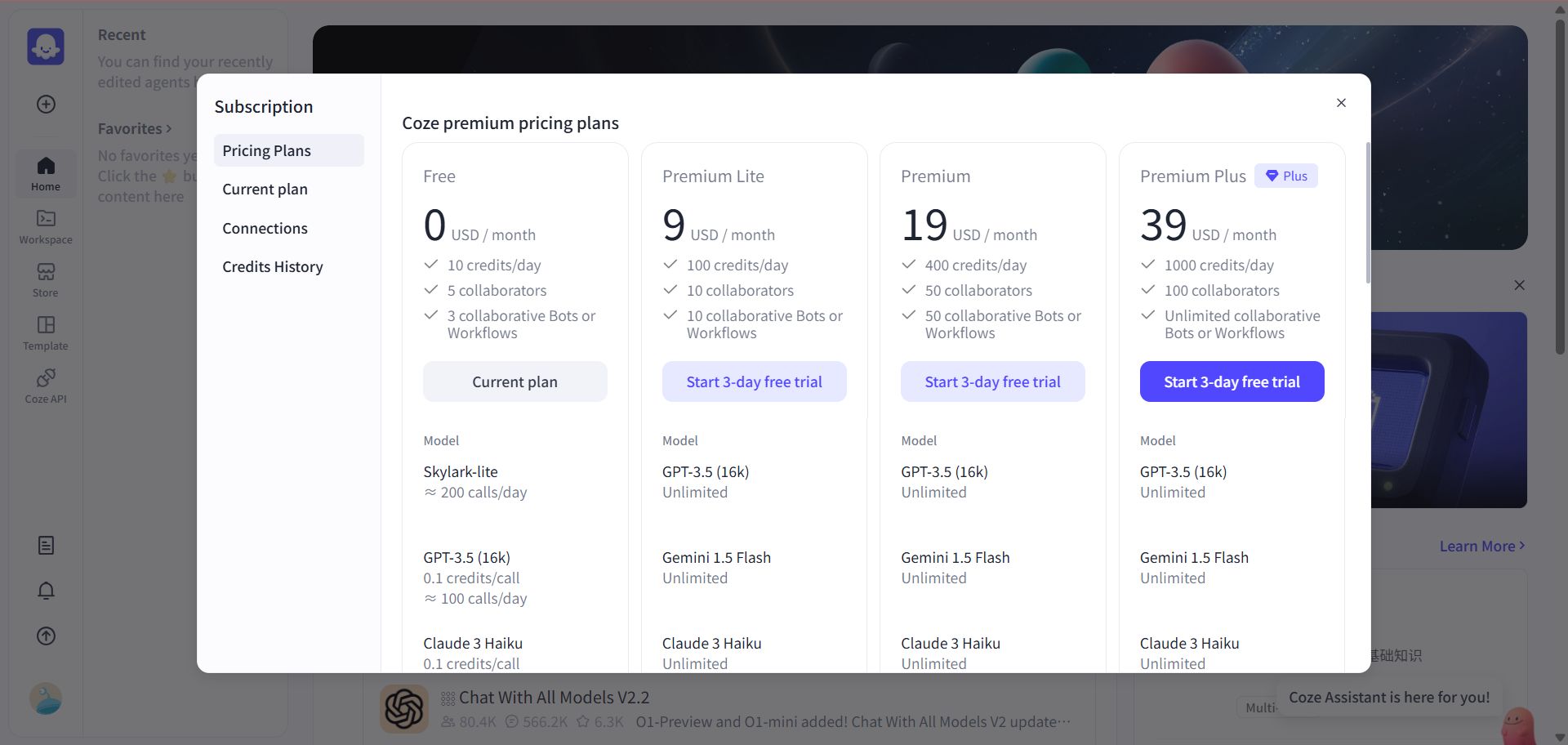This screenshot has width=1568, height=745.
Task: Open the Store sidebar icon
Action: pos(46,280)
